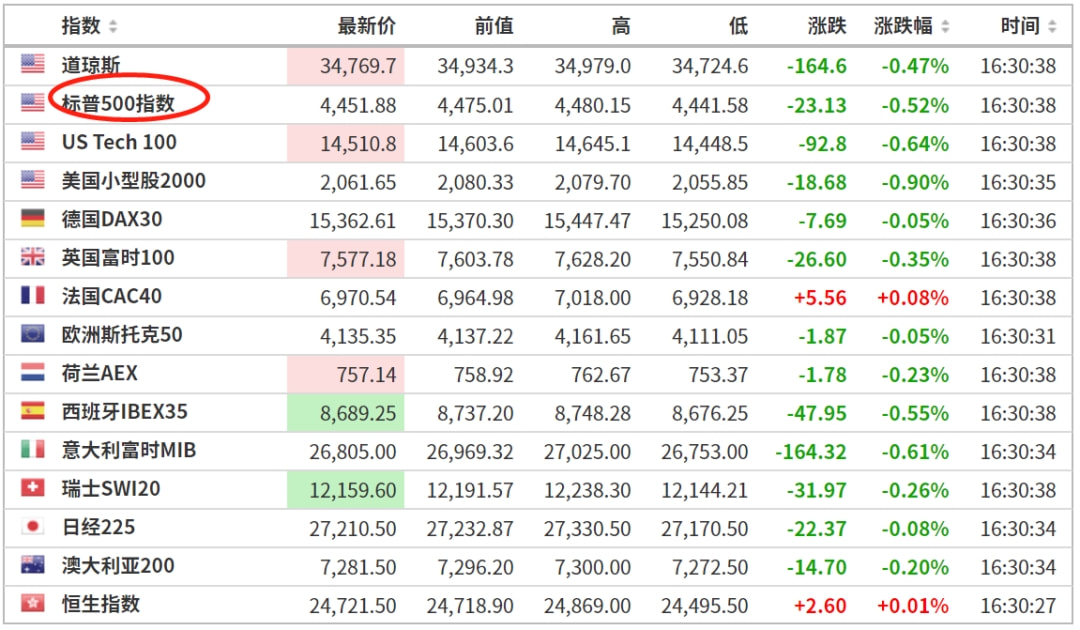Click the low value 24,495.50
The height and width of the screenshot is (630, 1080).
coord(705,606)
